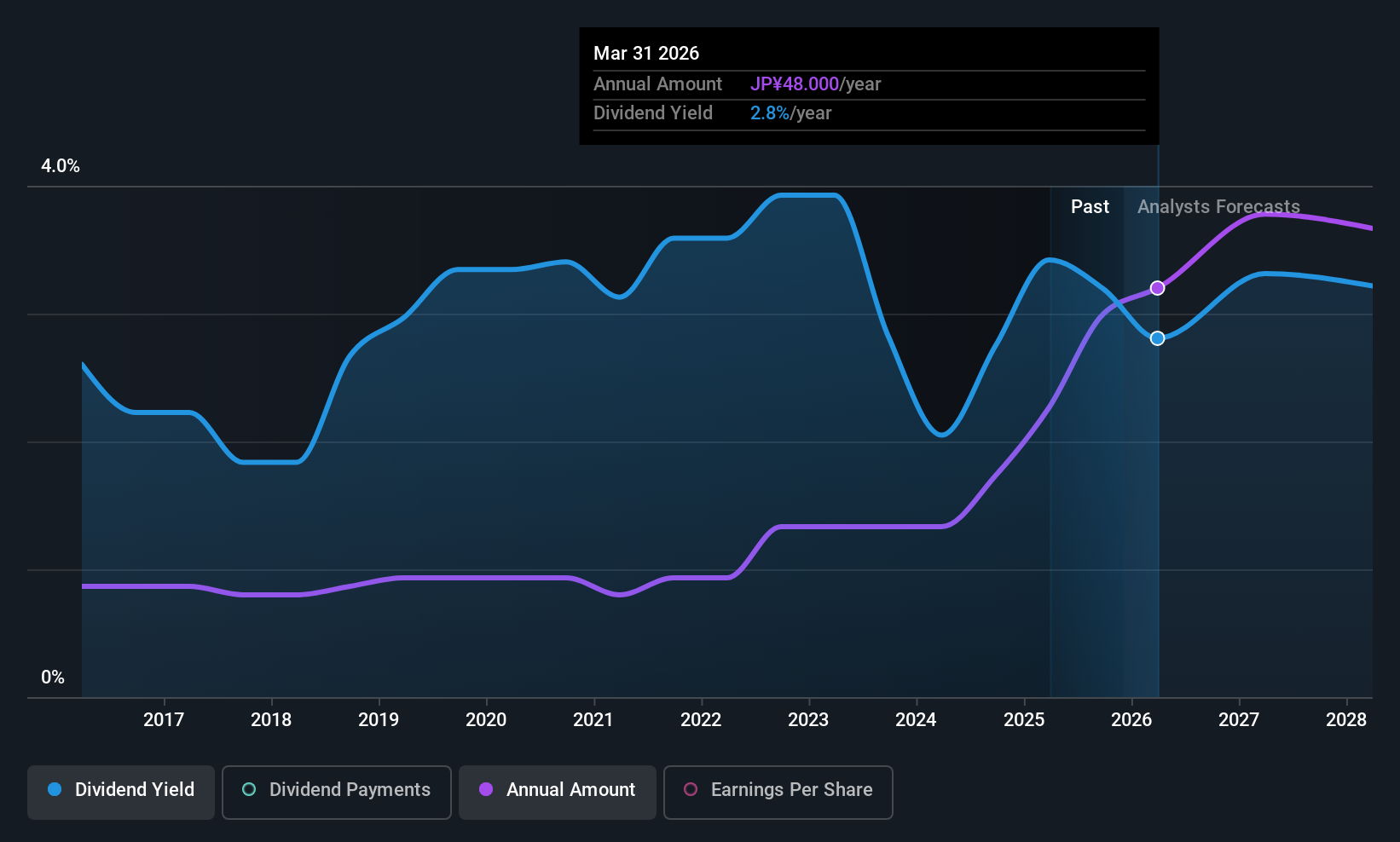This screenshot has width=1400, height=842.
Task: Click the 0% y-axis label
Action: [53, 678]
